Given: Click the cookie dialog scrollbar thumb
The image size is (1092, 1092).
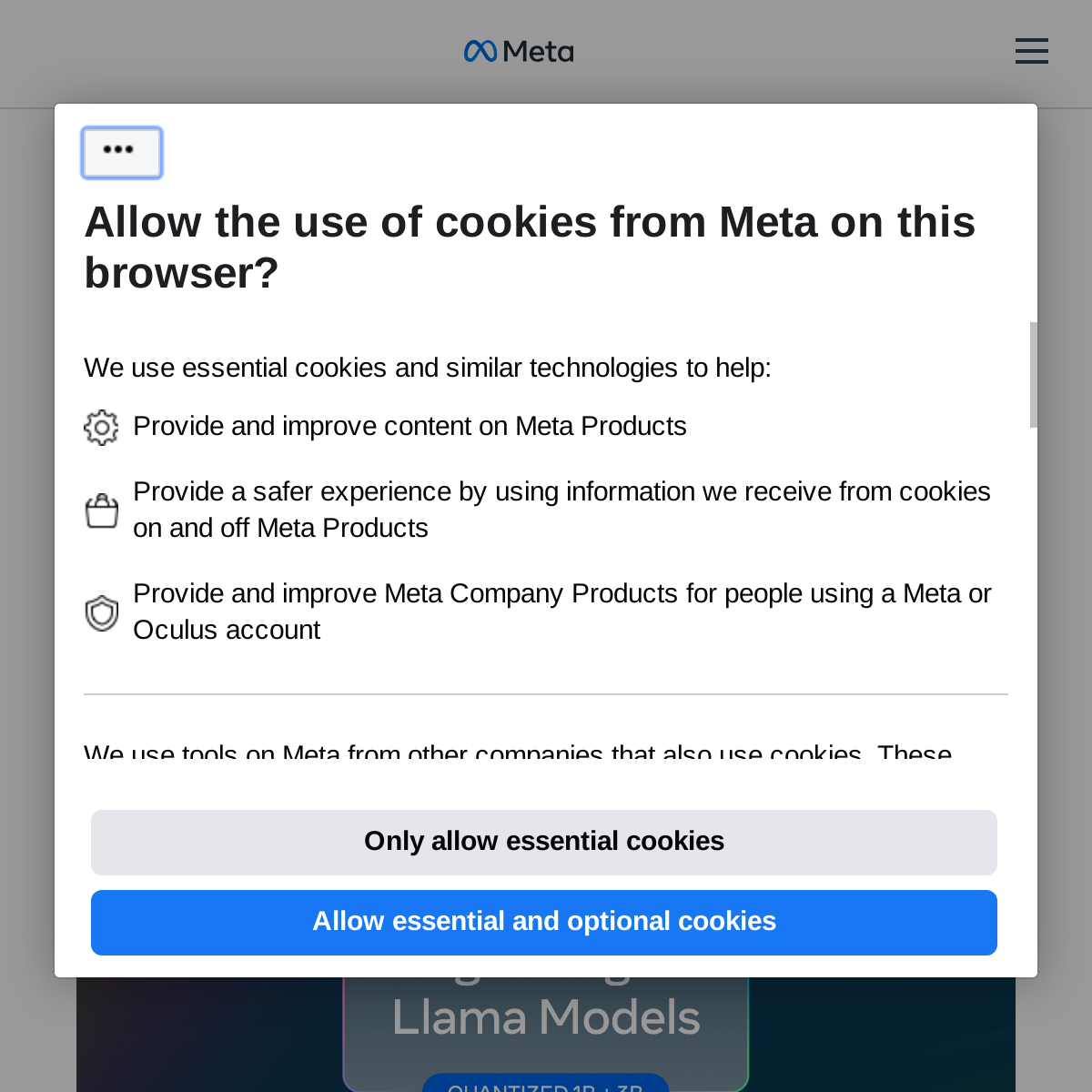Looking at the screenshot, I should tap(1033, 374).
